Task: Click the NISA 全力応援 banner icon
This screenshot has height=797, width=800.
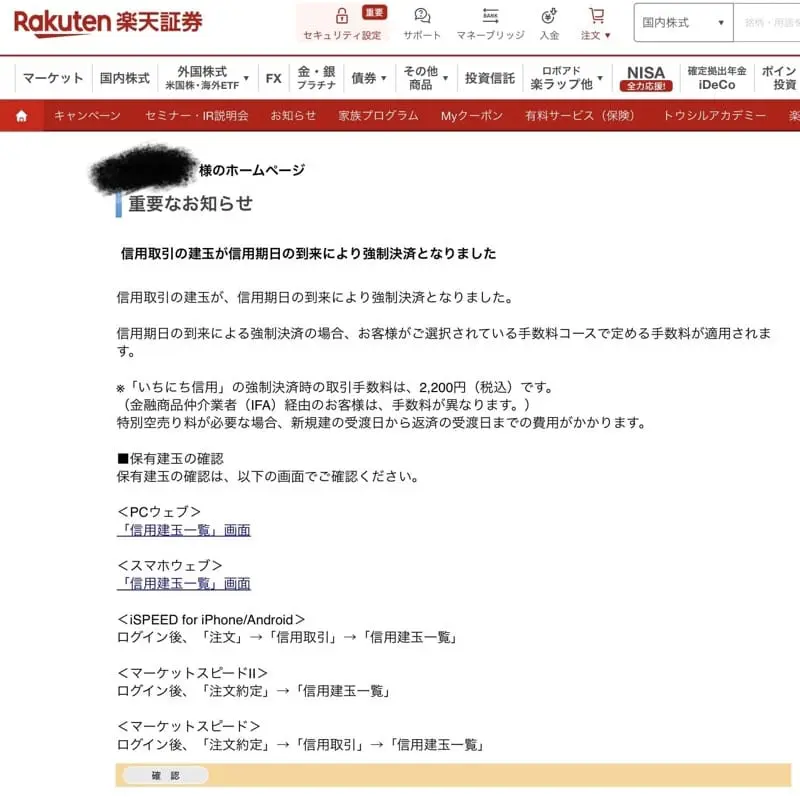Action: (x=645, y=78)
